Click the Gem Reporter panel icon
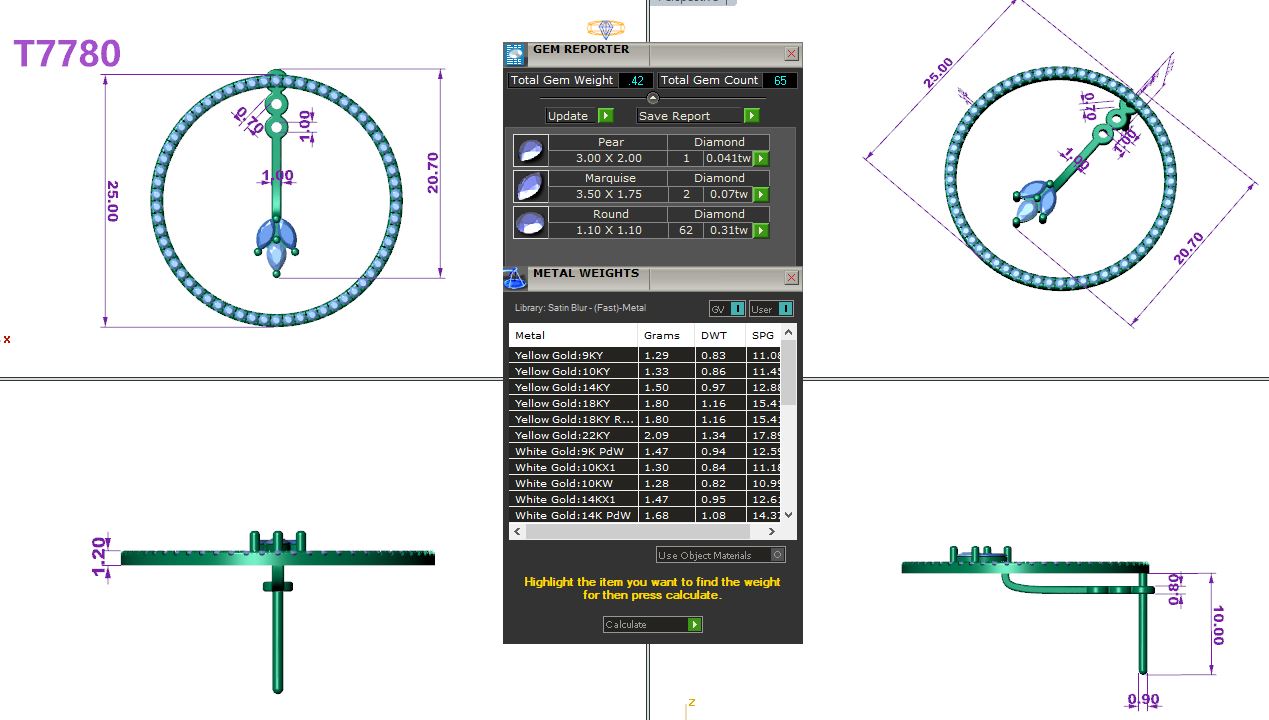 (515, 54)
